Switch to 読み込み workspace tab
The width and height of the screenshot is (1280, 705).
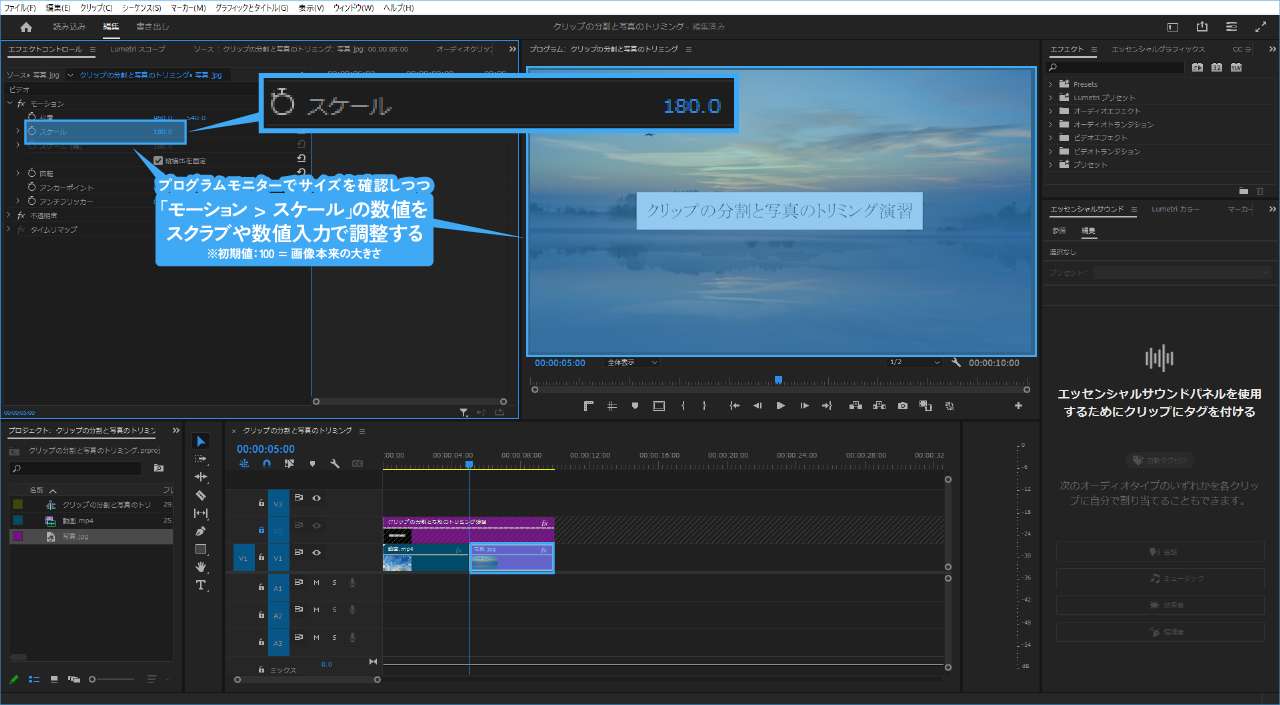tap(69, 27)
